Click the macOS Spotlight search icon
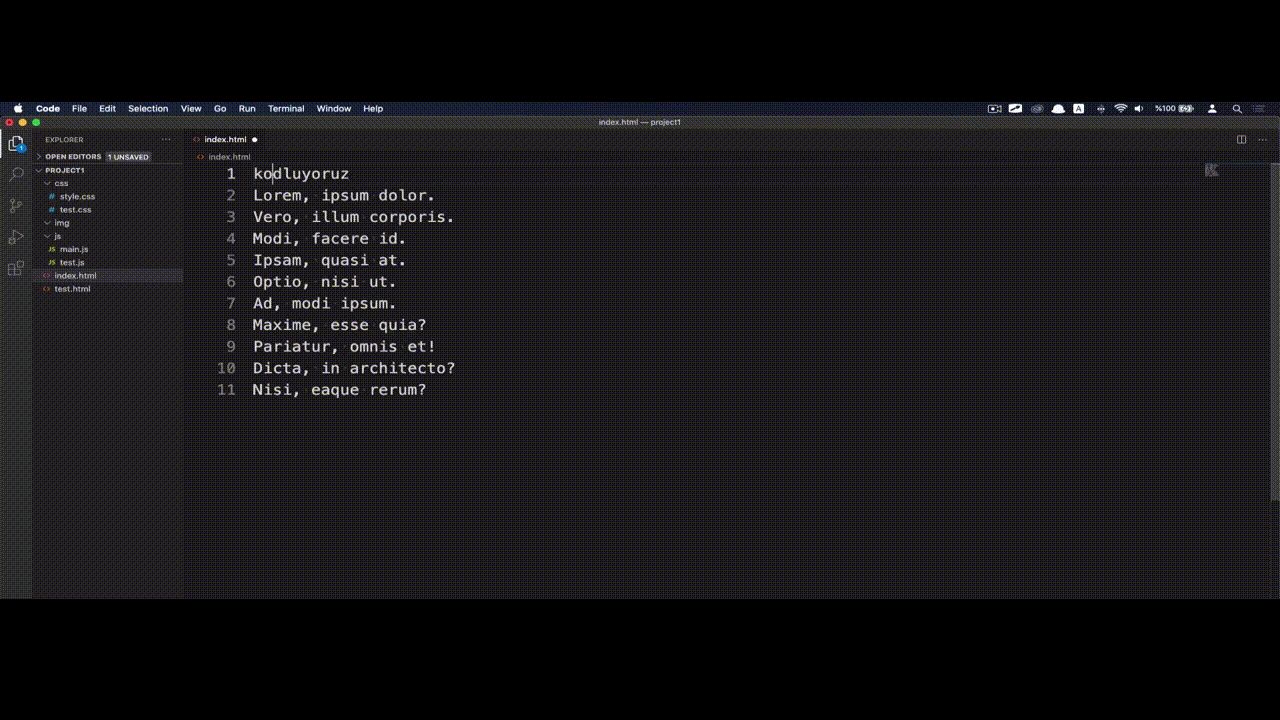 [x=1237, y=109]
